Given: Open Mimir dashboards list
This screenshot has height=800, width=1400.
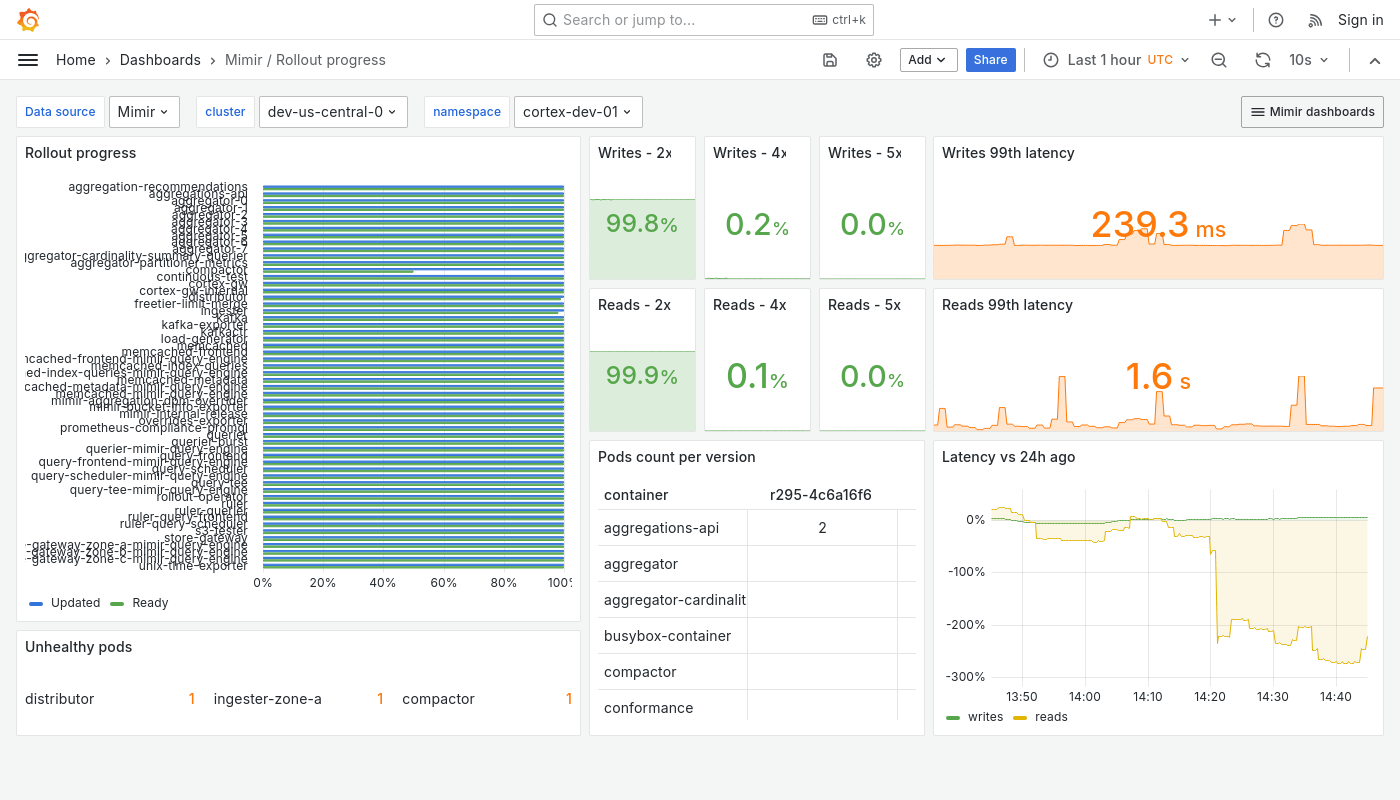Looking at the screenshot, I should click(1311, 111).
